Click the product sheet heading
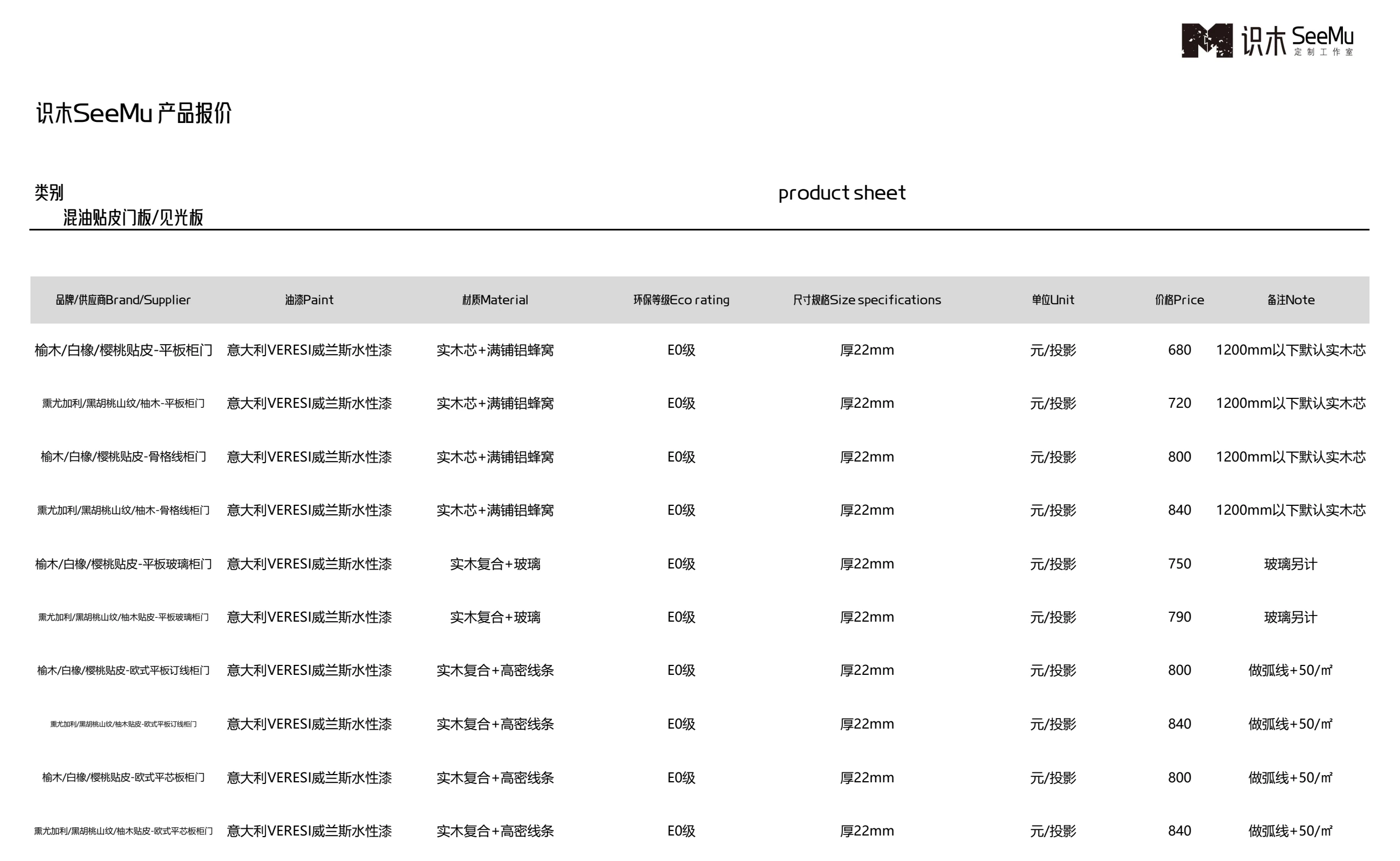Viewport: 1400px width, 861px height. (x=841, y=192)
